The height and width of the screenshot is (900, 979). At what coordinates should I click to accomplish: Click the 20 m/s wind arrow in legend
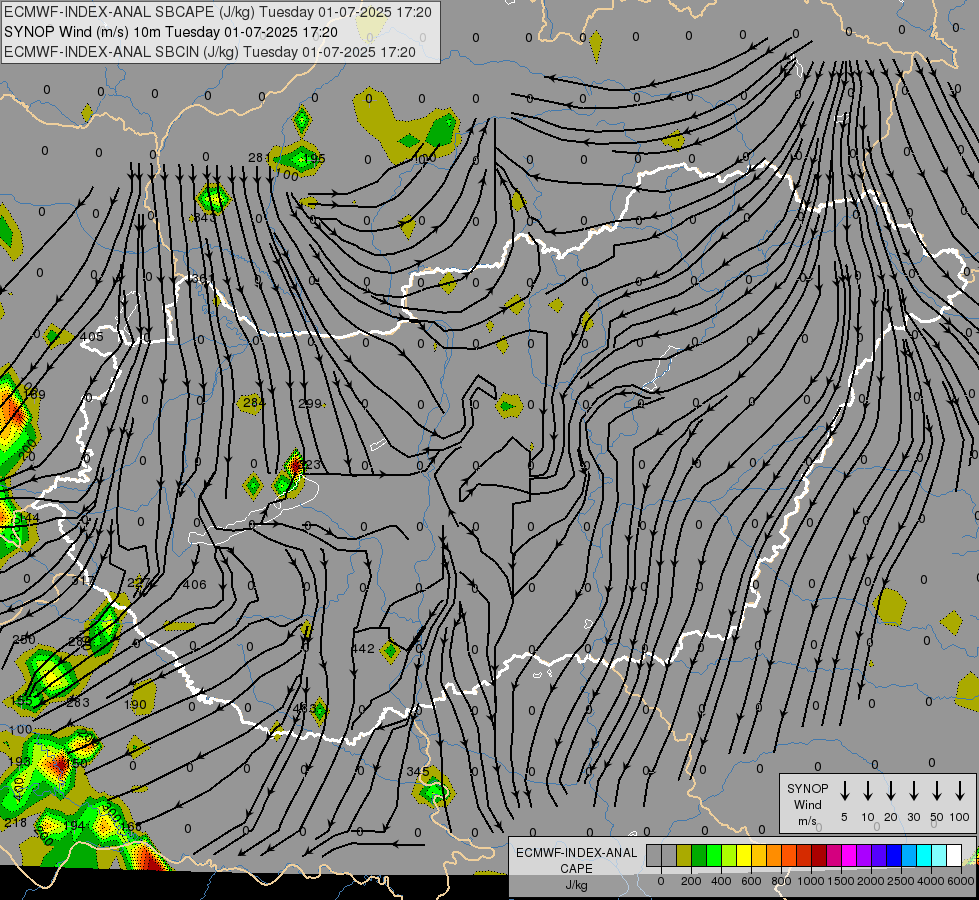[x=890, y=790]
